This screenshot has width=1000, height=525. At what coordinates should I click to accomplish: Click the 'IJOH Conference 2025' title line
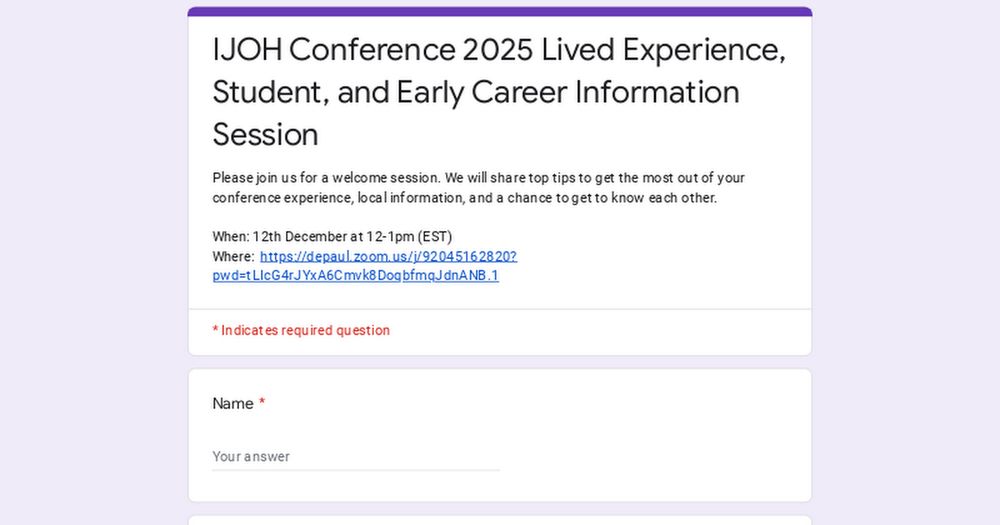pos(499,50)
